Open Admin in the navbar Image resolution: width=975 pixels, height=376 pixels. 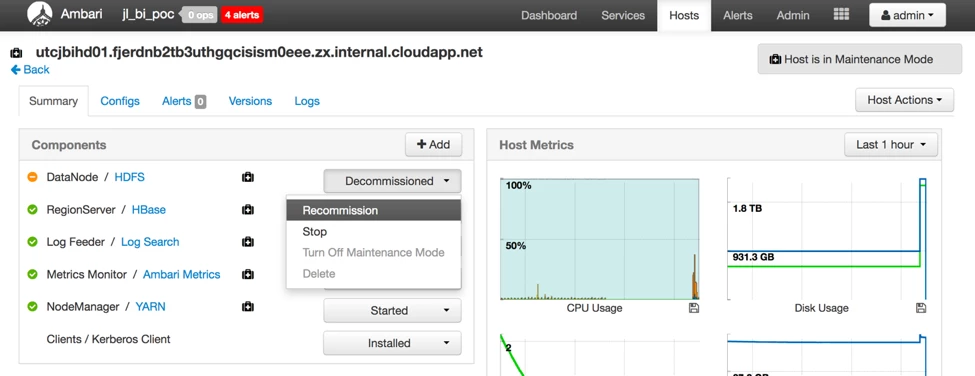793,16
